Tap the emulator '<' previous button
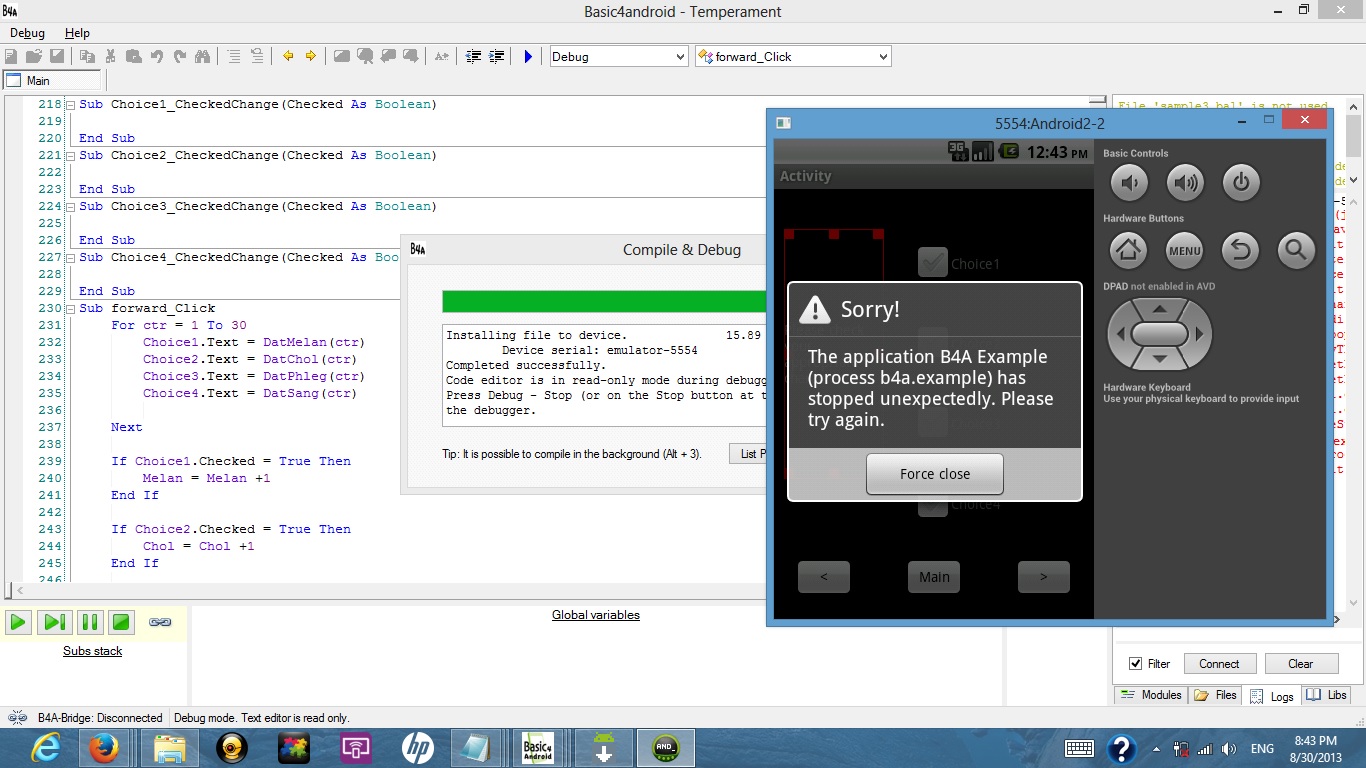The width and height of the screenshot is (1366, 768). click(823, 577)
